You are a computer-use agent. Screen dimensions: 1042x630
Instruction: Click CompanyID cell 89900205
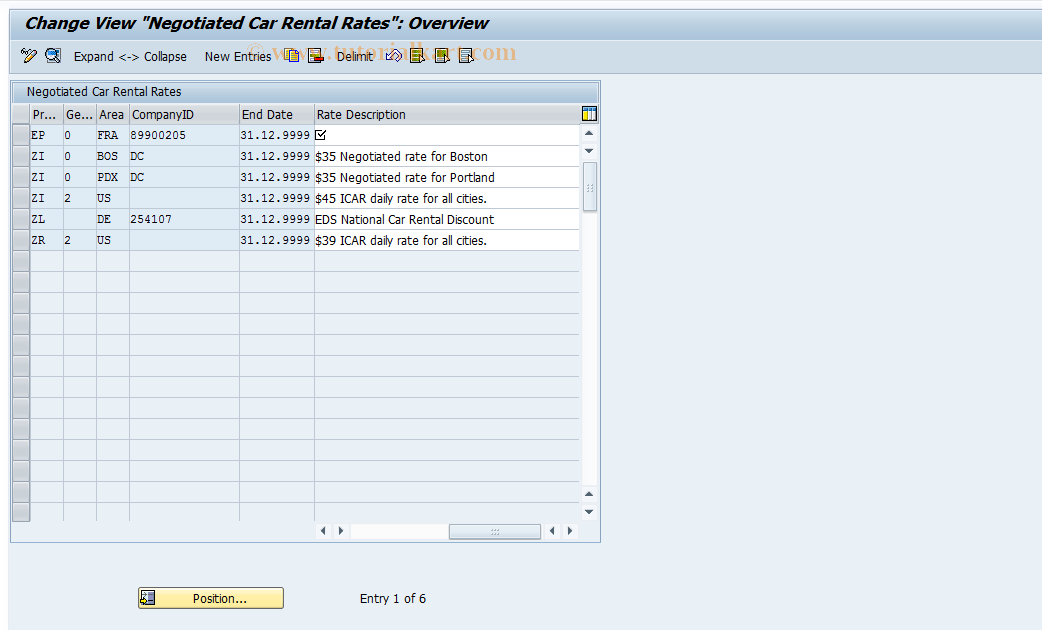click(184, 135)
